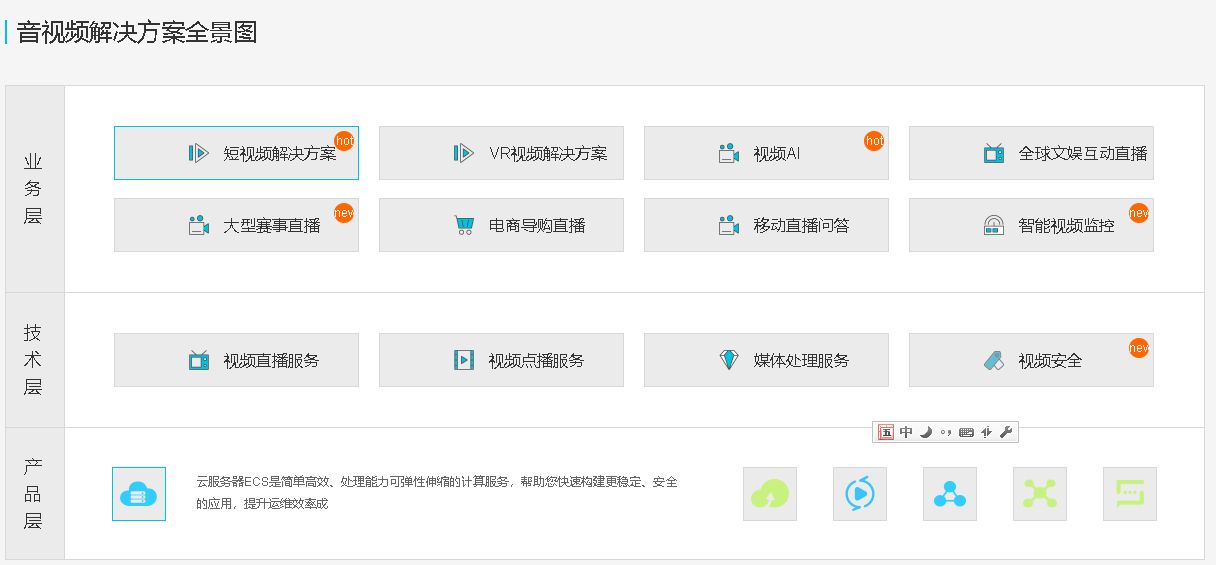Click the camera icon beside 视频AI
This screenshot has height=565, width=1216.
pos(729,154)
